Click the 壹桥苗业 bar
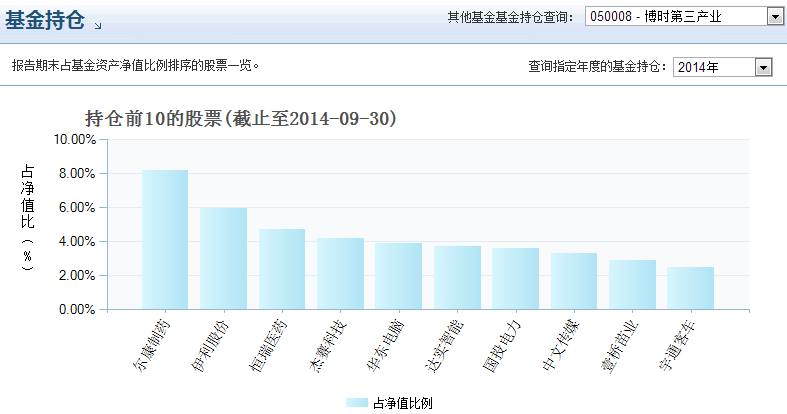This screenshot has height=414, width=787. click(632, 285)
